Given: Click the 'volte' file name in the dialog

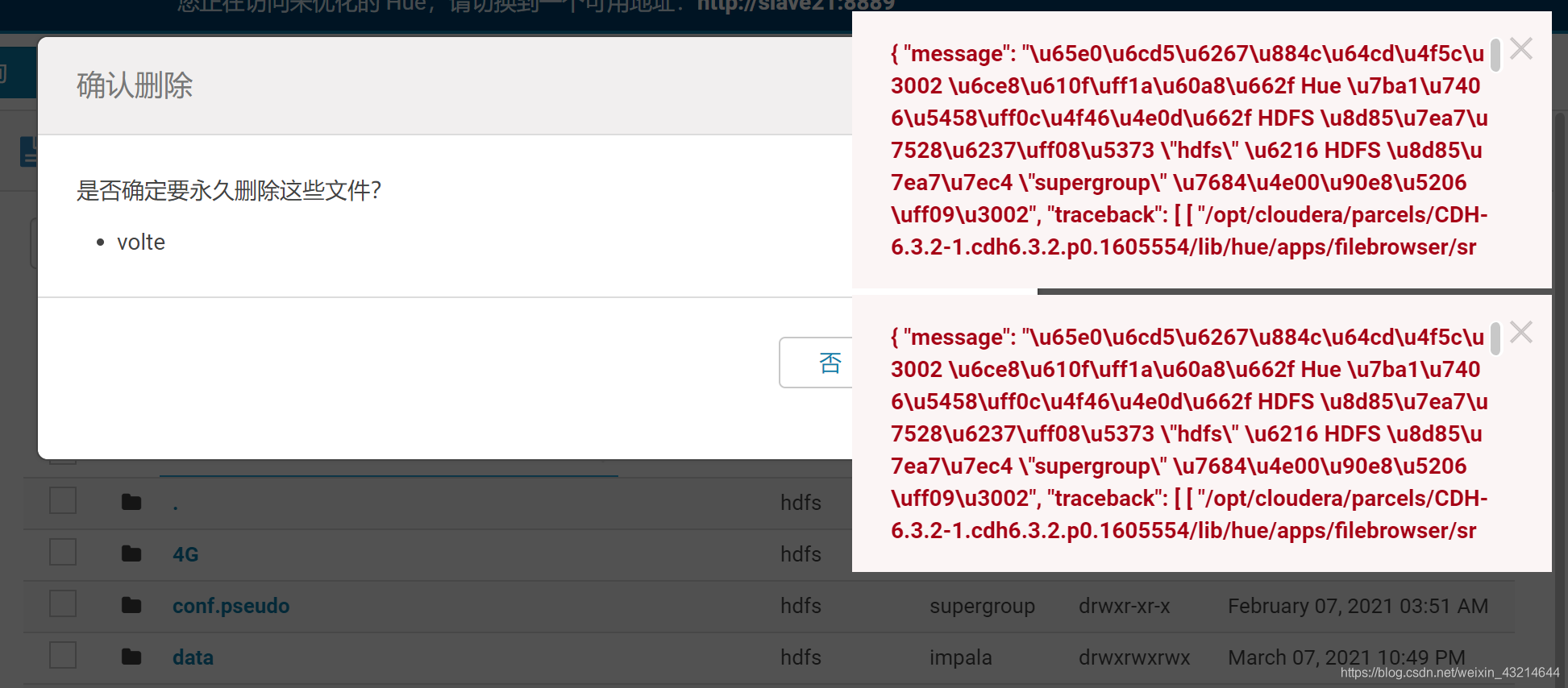Looking at the screenshot, I should [141, 242].
